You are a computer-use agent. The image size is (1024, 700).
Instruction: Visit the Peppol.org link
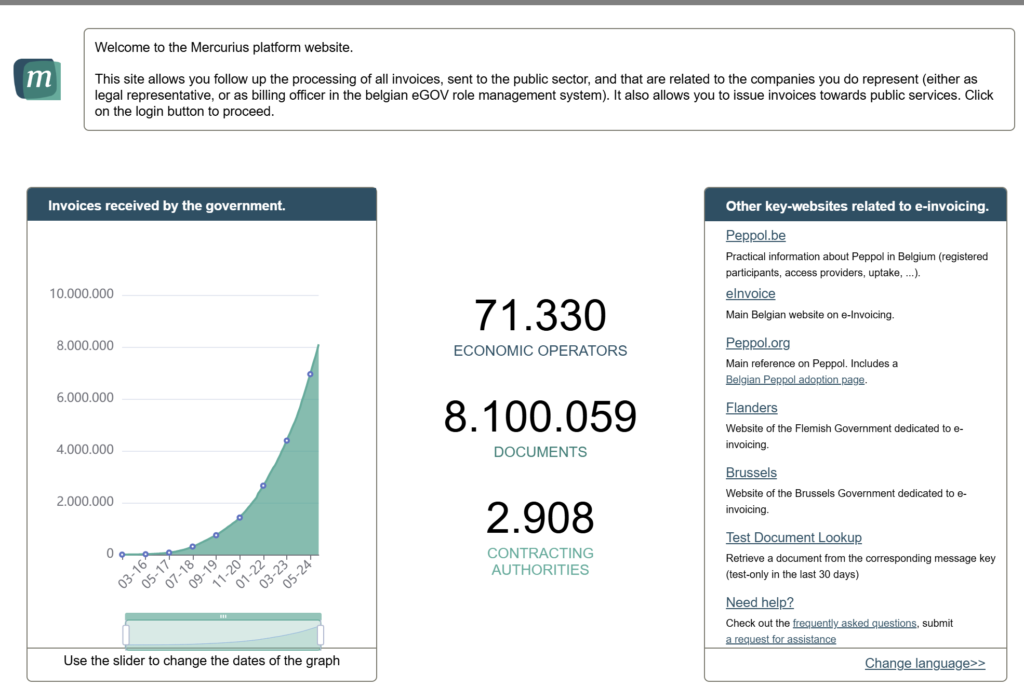758,343
